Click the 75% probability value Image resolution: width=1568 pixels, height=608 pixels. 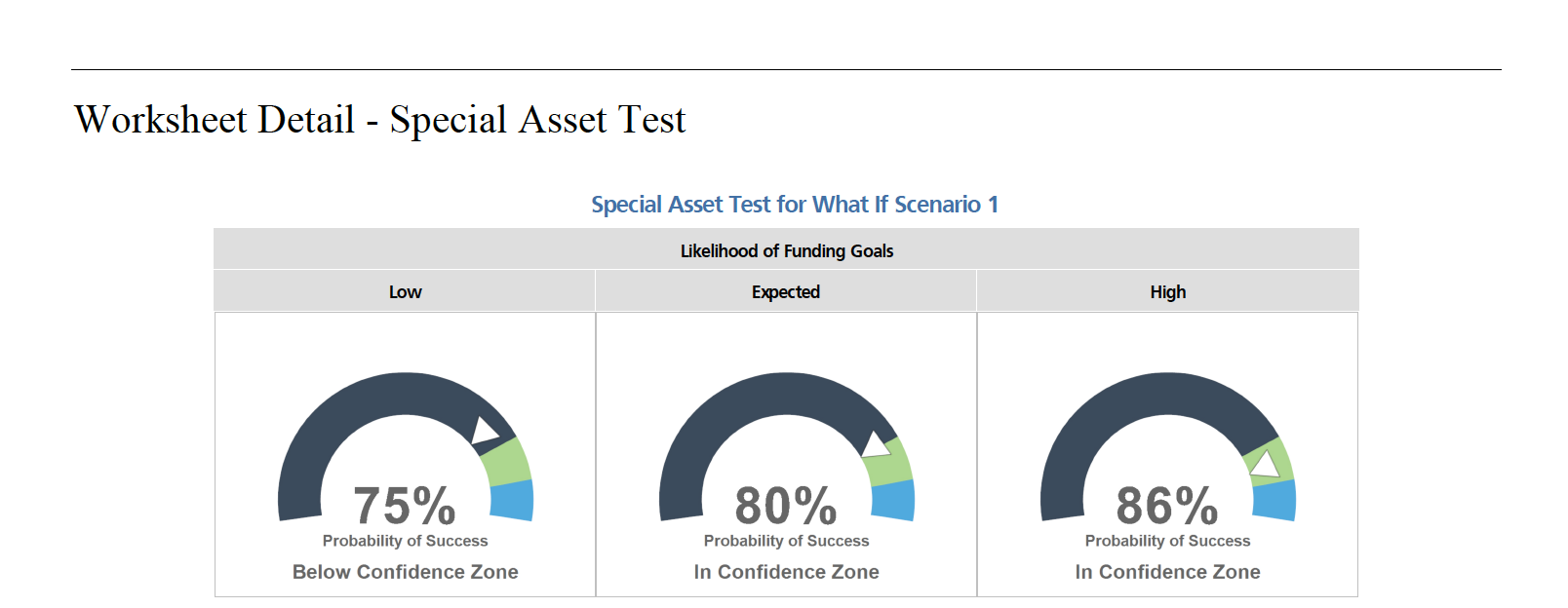pyautogui.click(x=405, y=506)
